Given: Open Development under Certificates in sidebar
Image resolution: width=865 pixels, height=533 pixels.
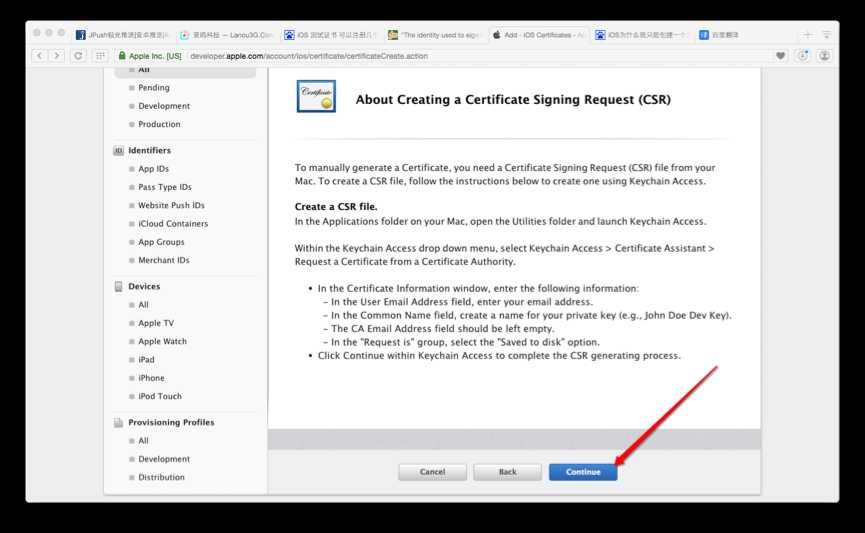Looking at the screenshot, I should 164,106.
